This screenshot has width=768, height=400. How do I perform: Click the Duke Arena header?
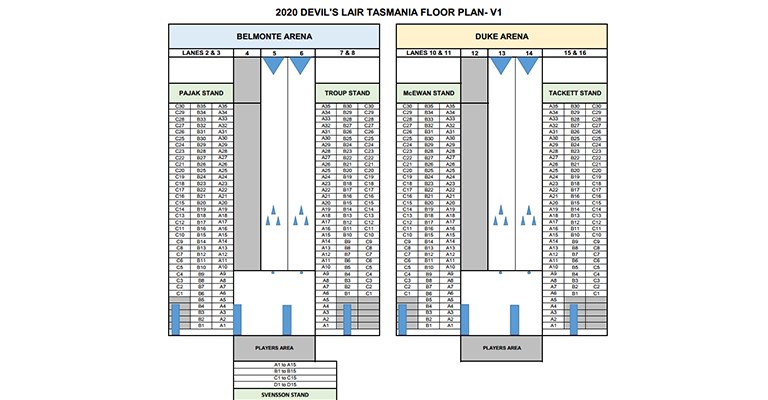coord(502,36)
